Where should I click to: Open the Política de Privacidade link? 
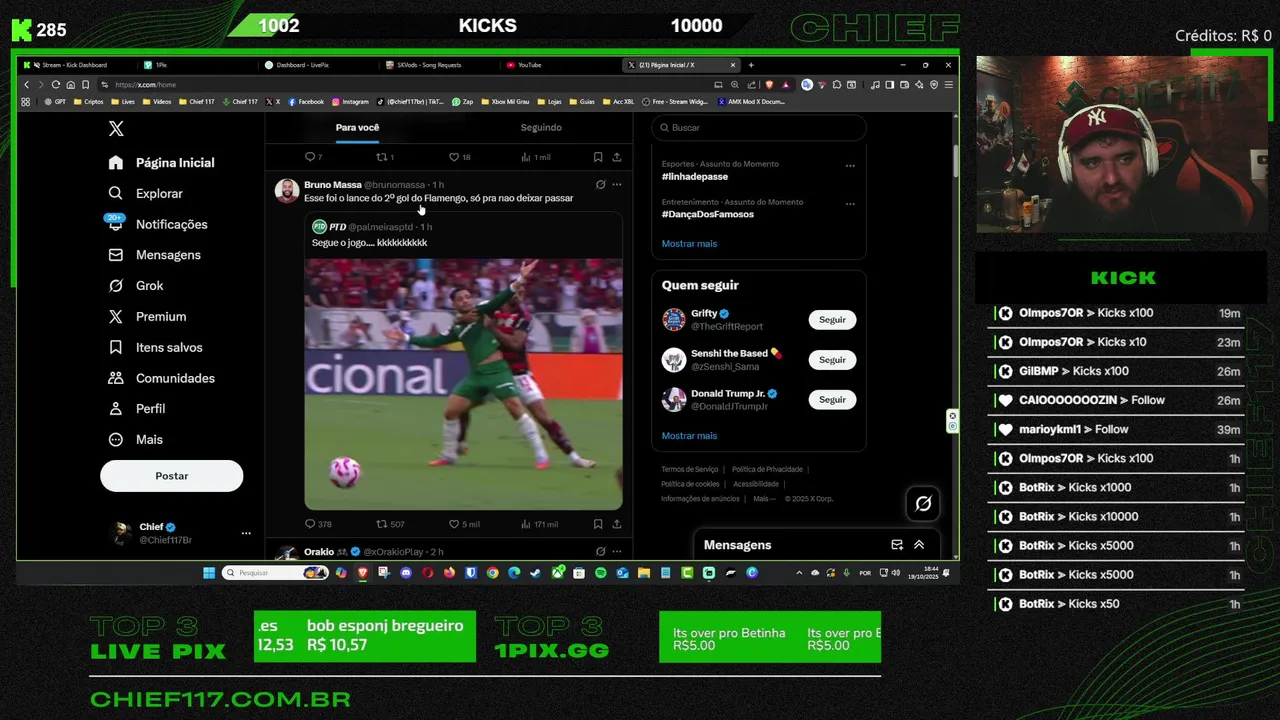767,470
